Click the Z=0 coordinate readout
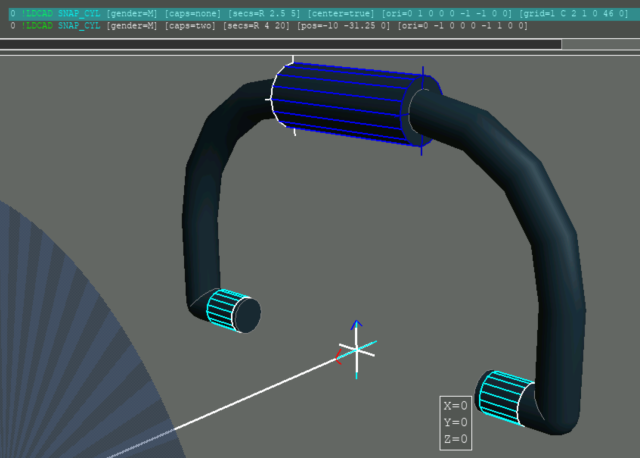This screenshot has height=458, width=640. point(455,438)
